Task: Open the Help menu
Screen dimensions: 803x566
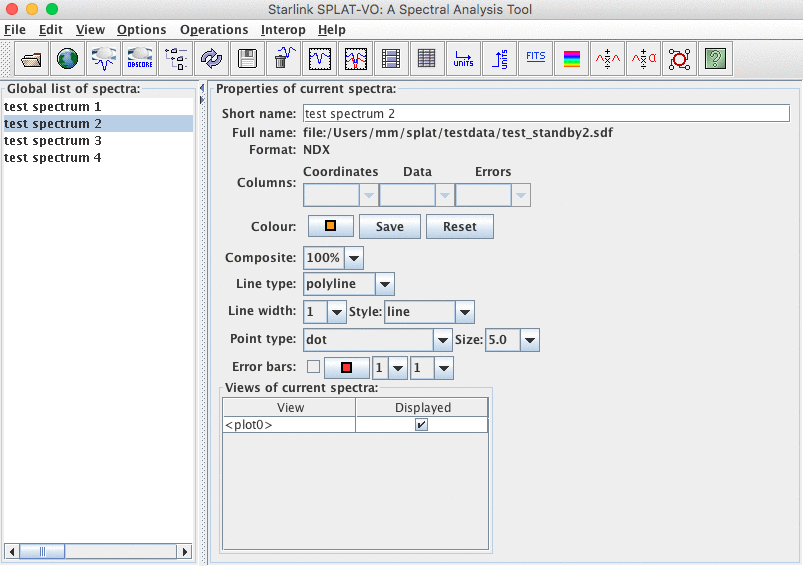Action: (x=332, y=30)
